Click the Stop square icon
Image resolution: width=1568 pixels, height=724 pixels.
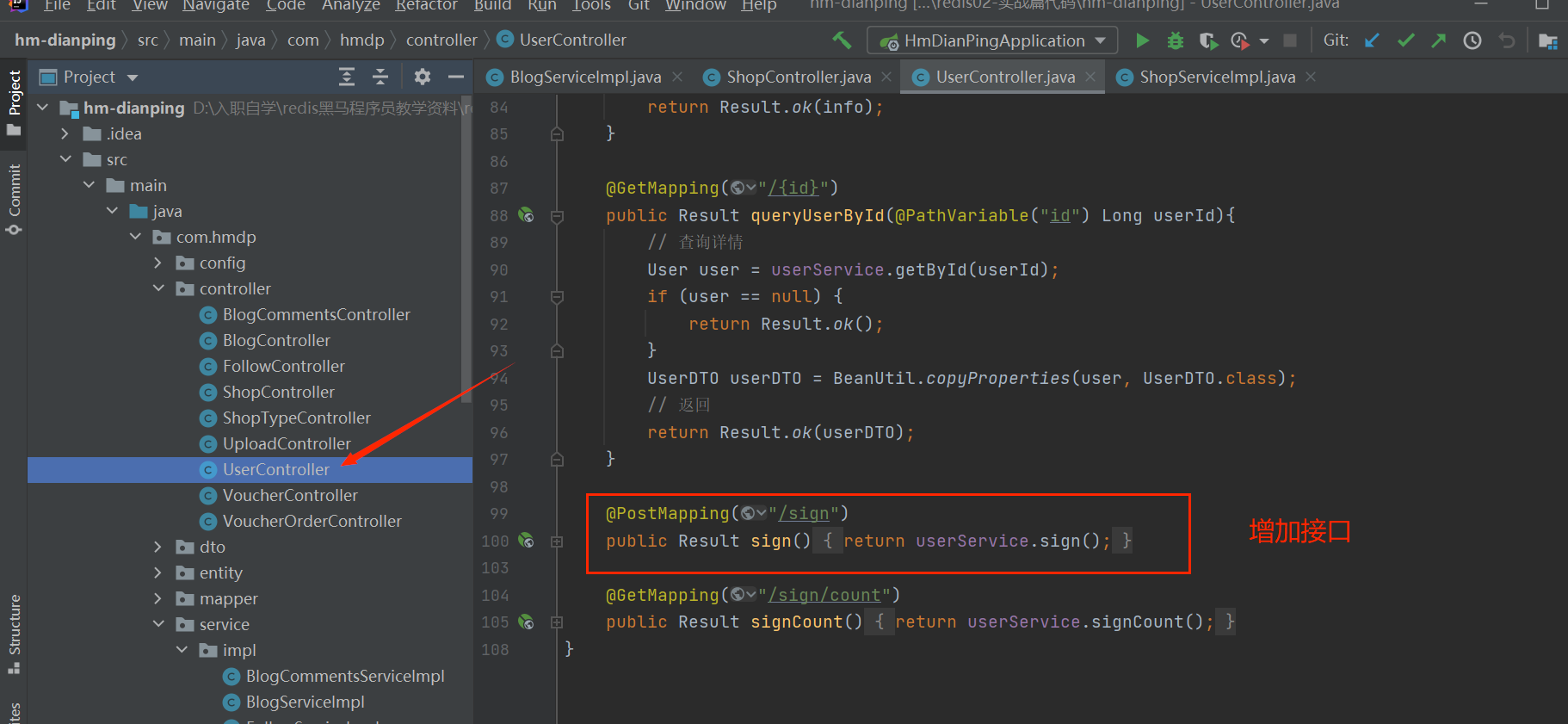pyautogui.click(x=1289, y=40)
